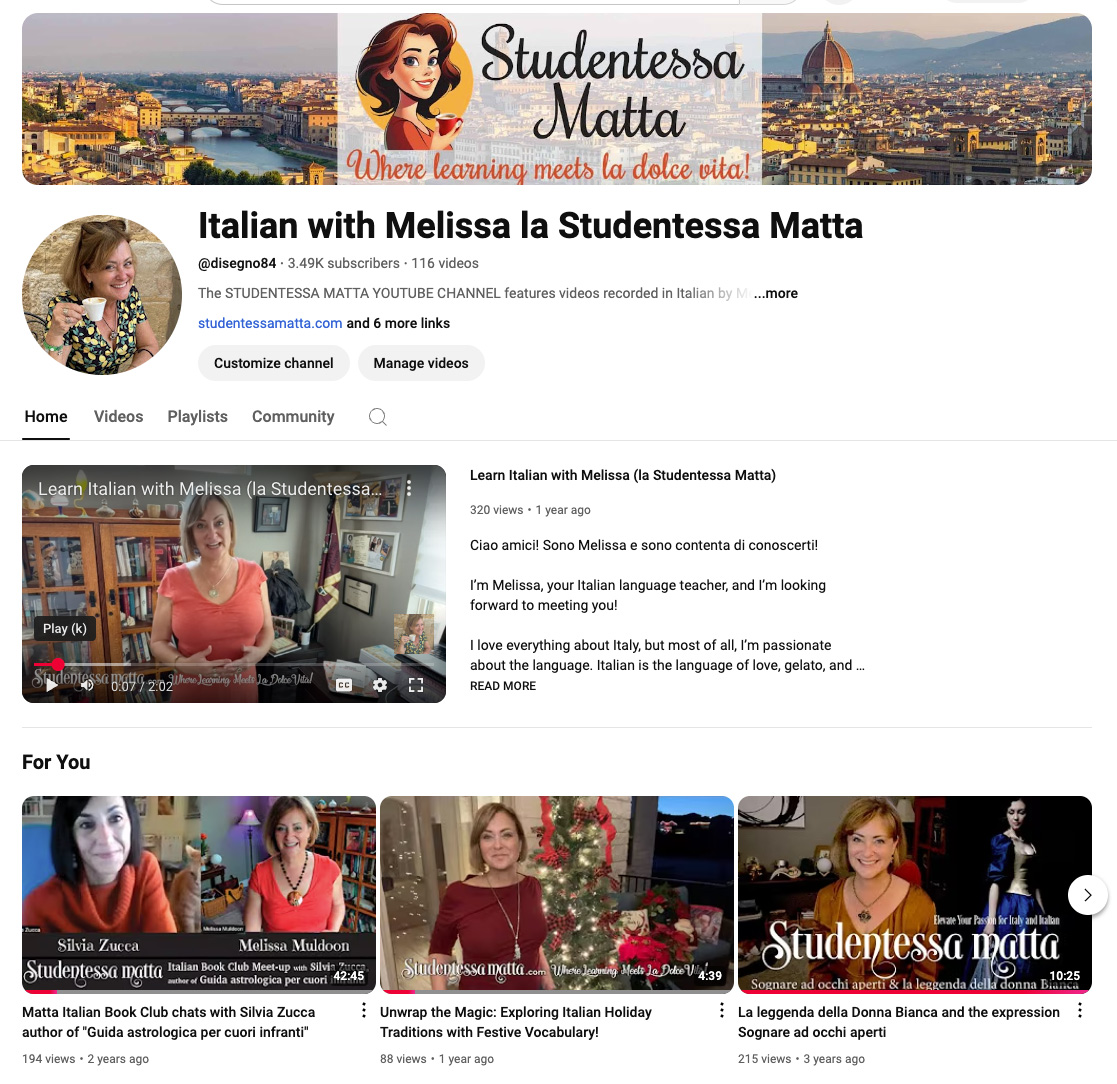This screenshot has height=1084, width=1117.
Task: Play the featured channel trailer video
Action: pos(51,685)
